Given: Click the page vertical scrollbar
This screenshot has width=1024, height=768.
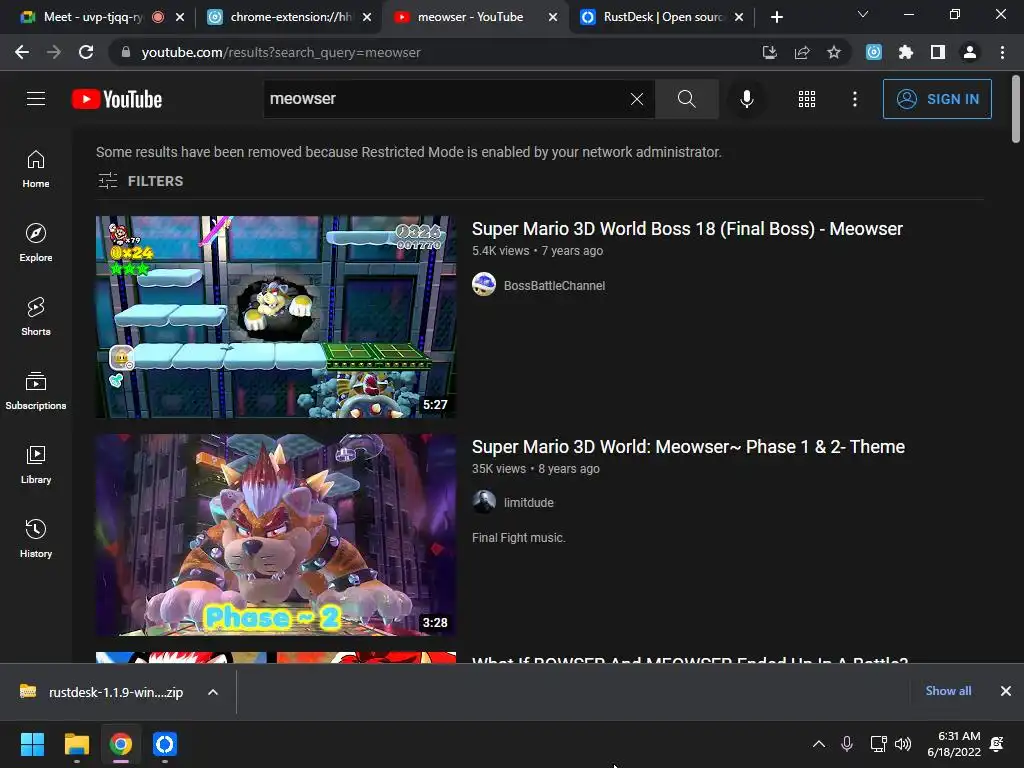Looking at the screenshot, I should coord(1016,109).
